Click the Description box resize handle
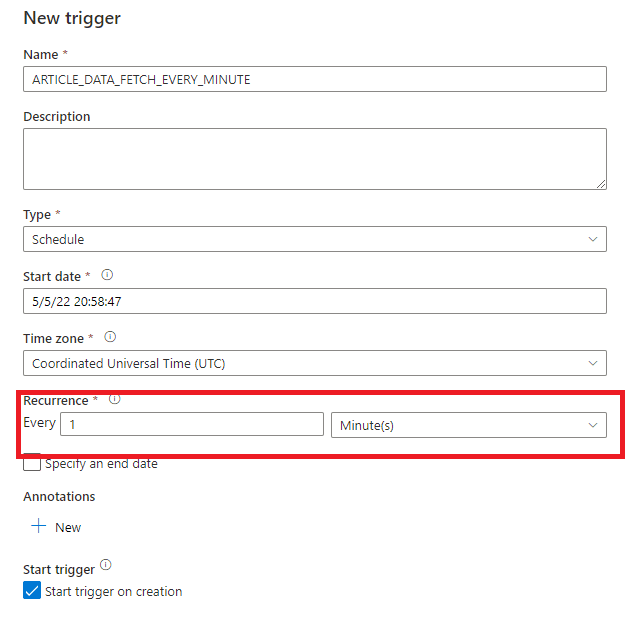Screen dimensions: 628x638 pos(600,183)
